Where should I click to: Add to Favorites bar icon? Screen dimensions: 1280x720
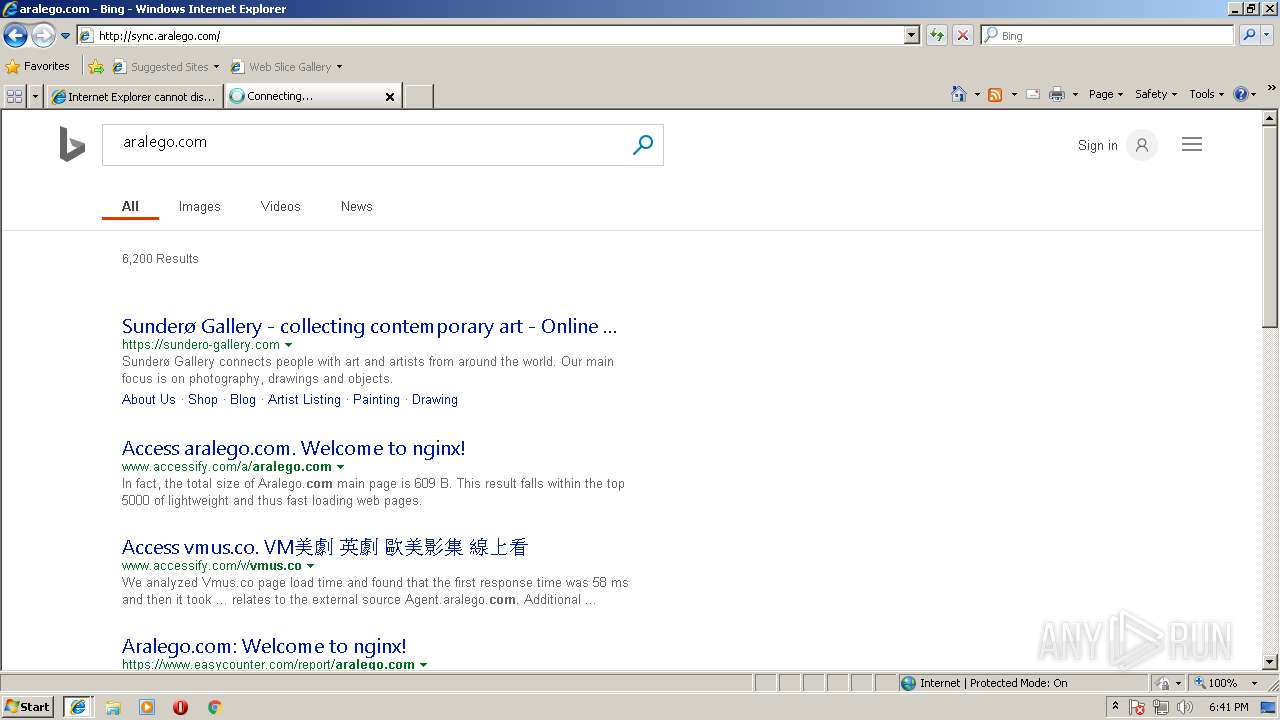coord(95,67)
